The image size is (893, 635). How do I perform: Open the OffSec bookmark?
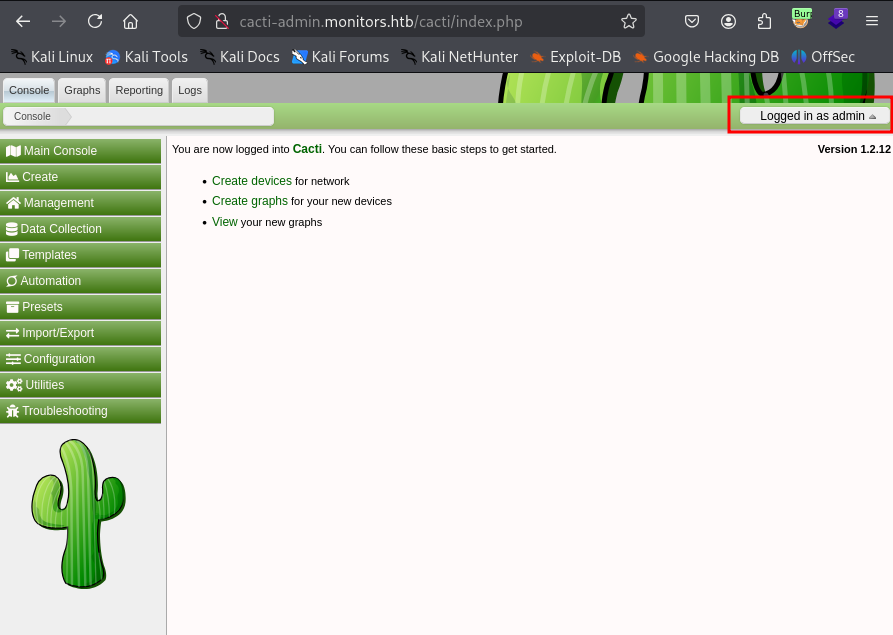824,57
